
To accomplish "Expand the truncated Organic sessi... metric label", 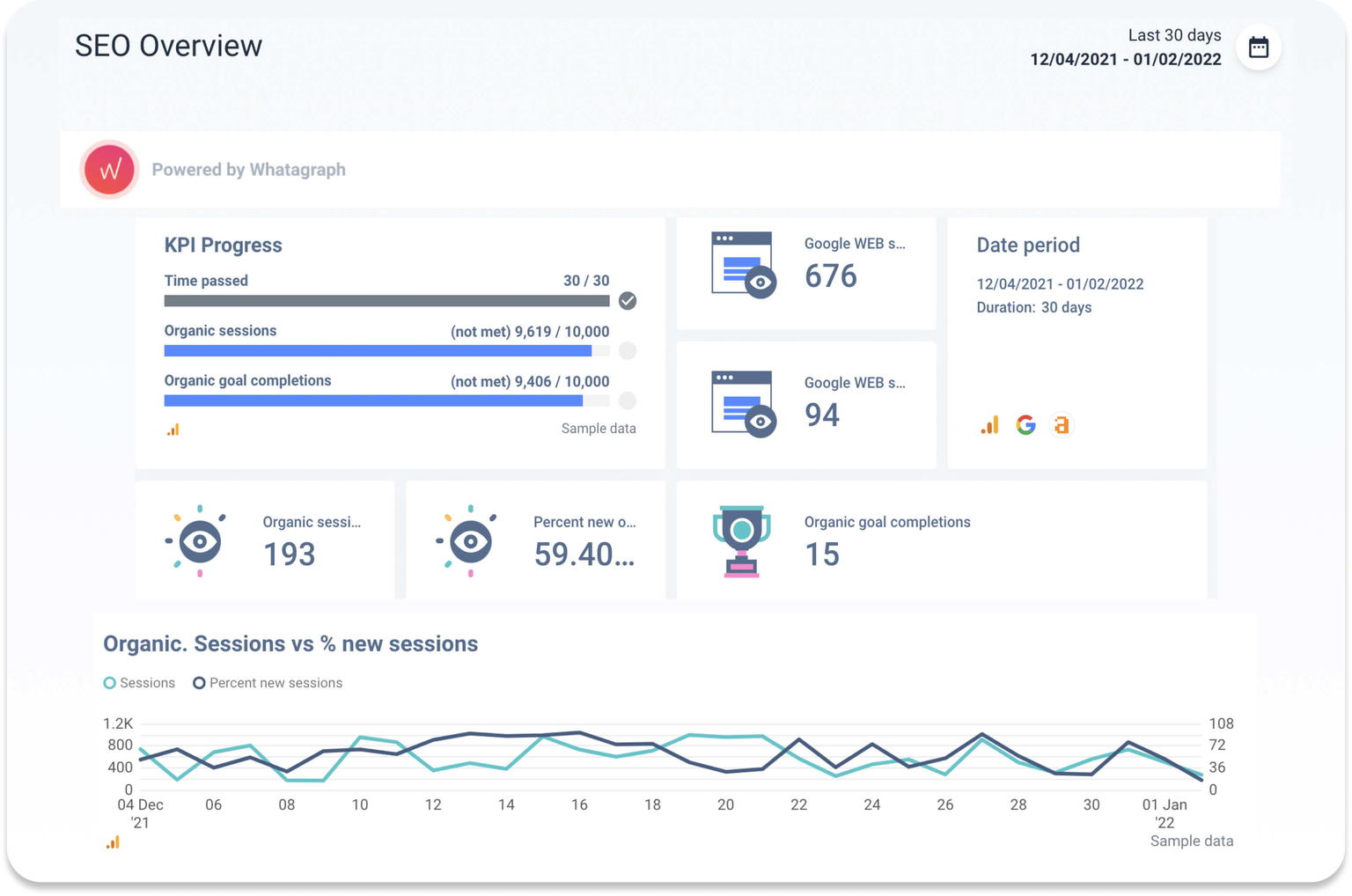I will point(311,521).
